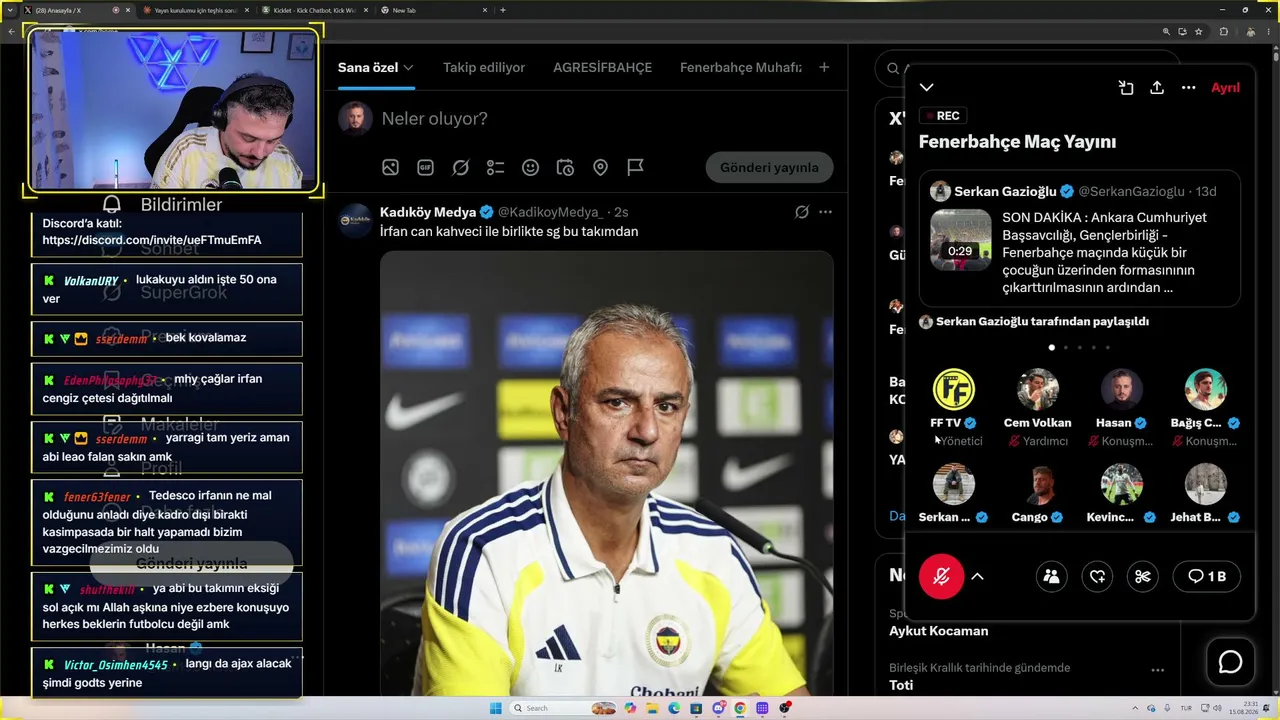This screenshot has width=1280, height=720.
Task: Switch to the AGRESİFBAHÇE tab
Action: (x=602, y=67)
